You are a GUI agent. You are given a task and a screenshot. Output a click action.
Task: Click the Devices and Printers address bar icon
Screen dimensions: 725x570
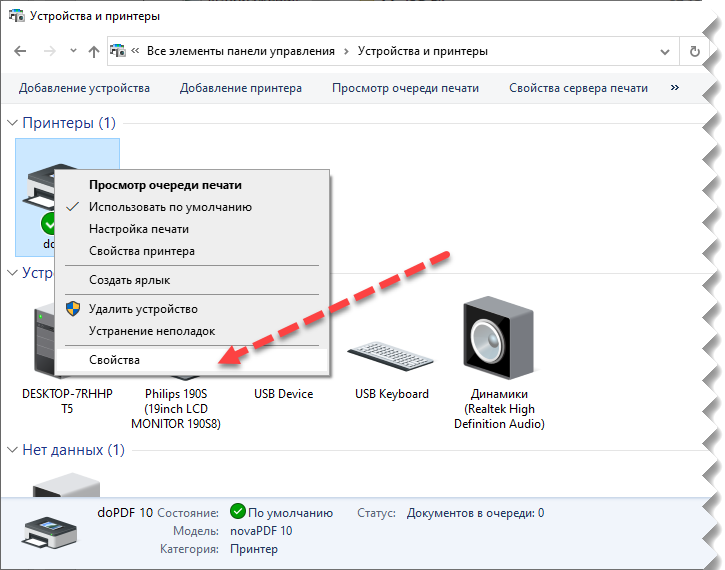(118, 51)
